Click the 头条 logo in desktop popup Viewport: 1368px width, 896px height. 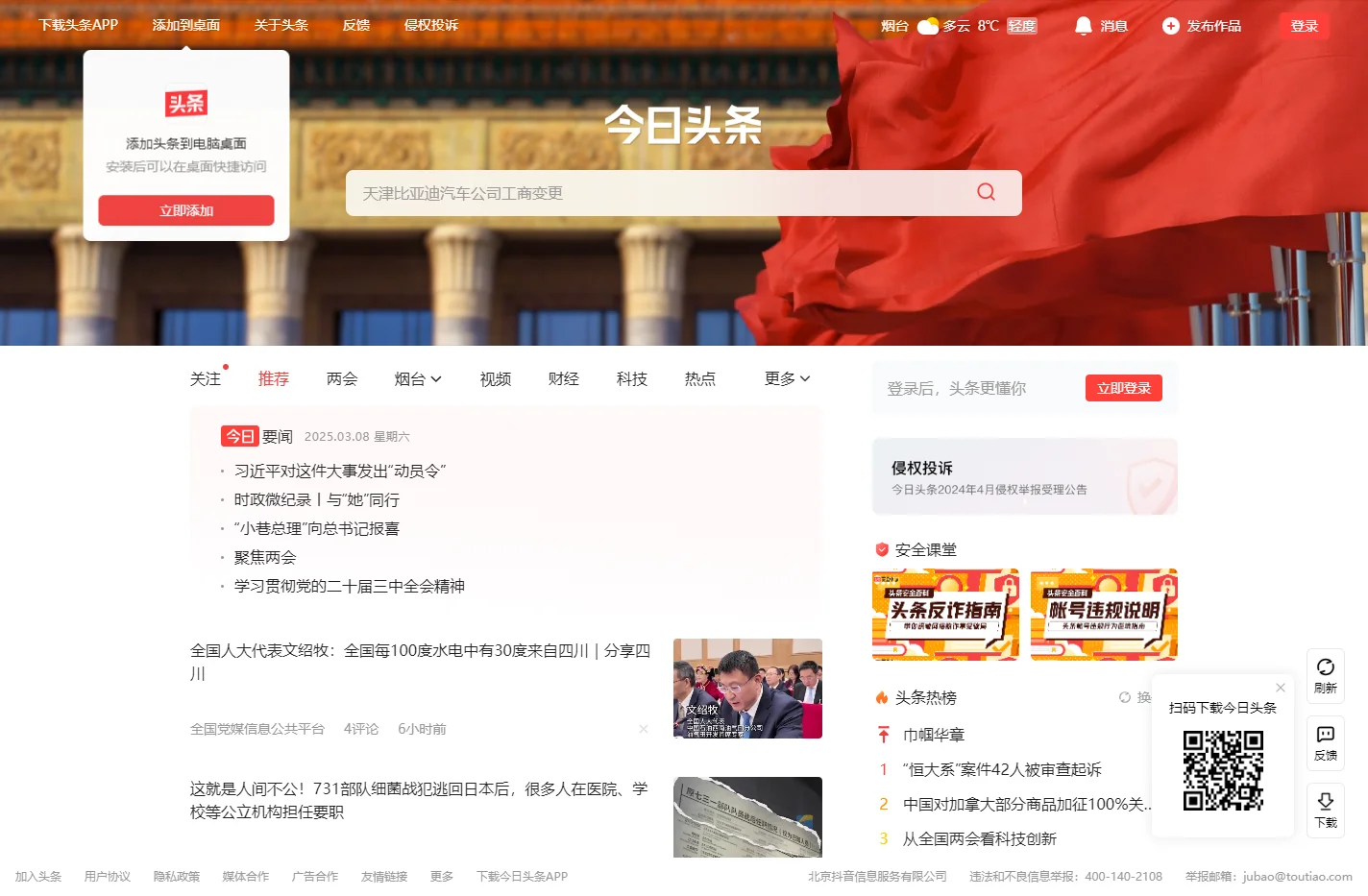click(x=186, y=104)
